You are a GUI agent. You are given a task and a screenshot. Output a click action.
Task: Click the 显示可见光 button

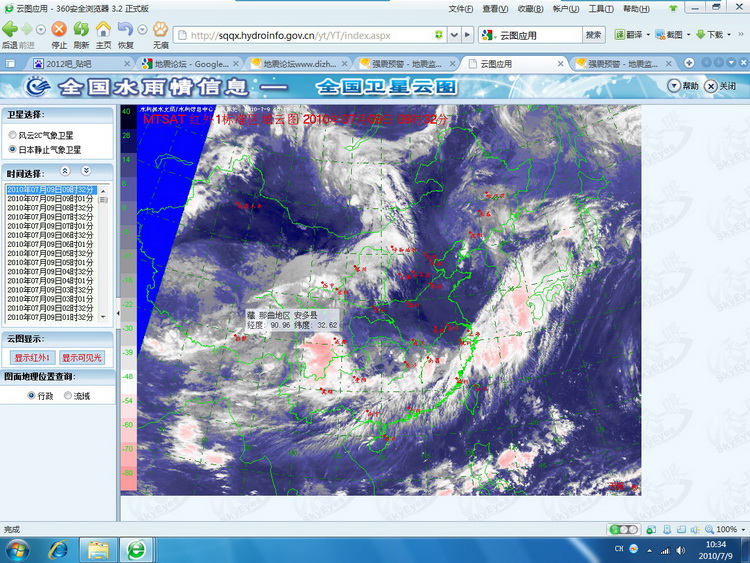[81, 358]
